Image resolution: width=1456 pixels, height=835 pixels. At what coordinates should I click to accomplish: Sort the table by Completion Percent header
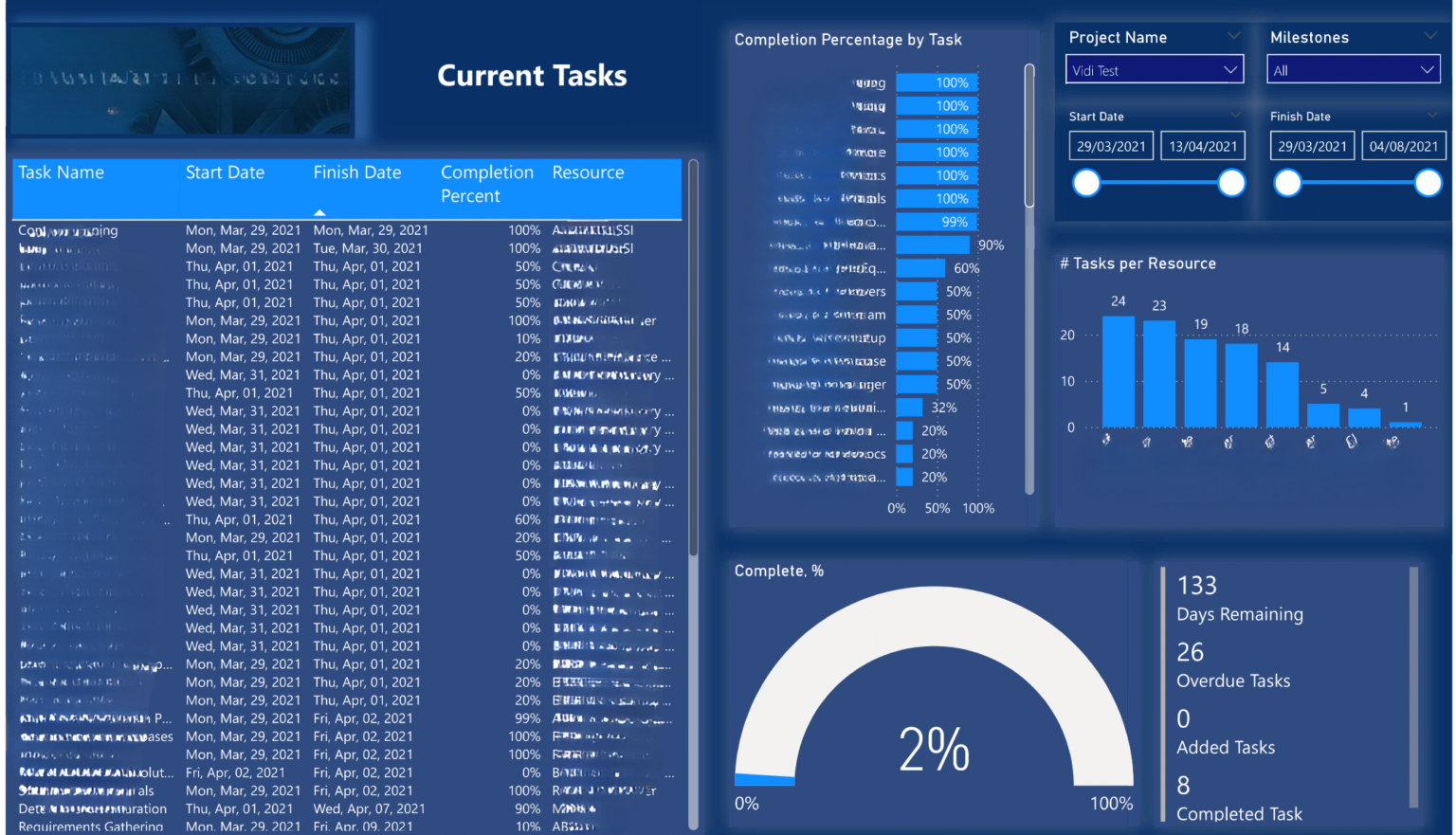487,184
